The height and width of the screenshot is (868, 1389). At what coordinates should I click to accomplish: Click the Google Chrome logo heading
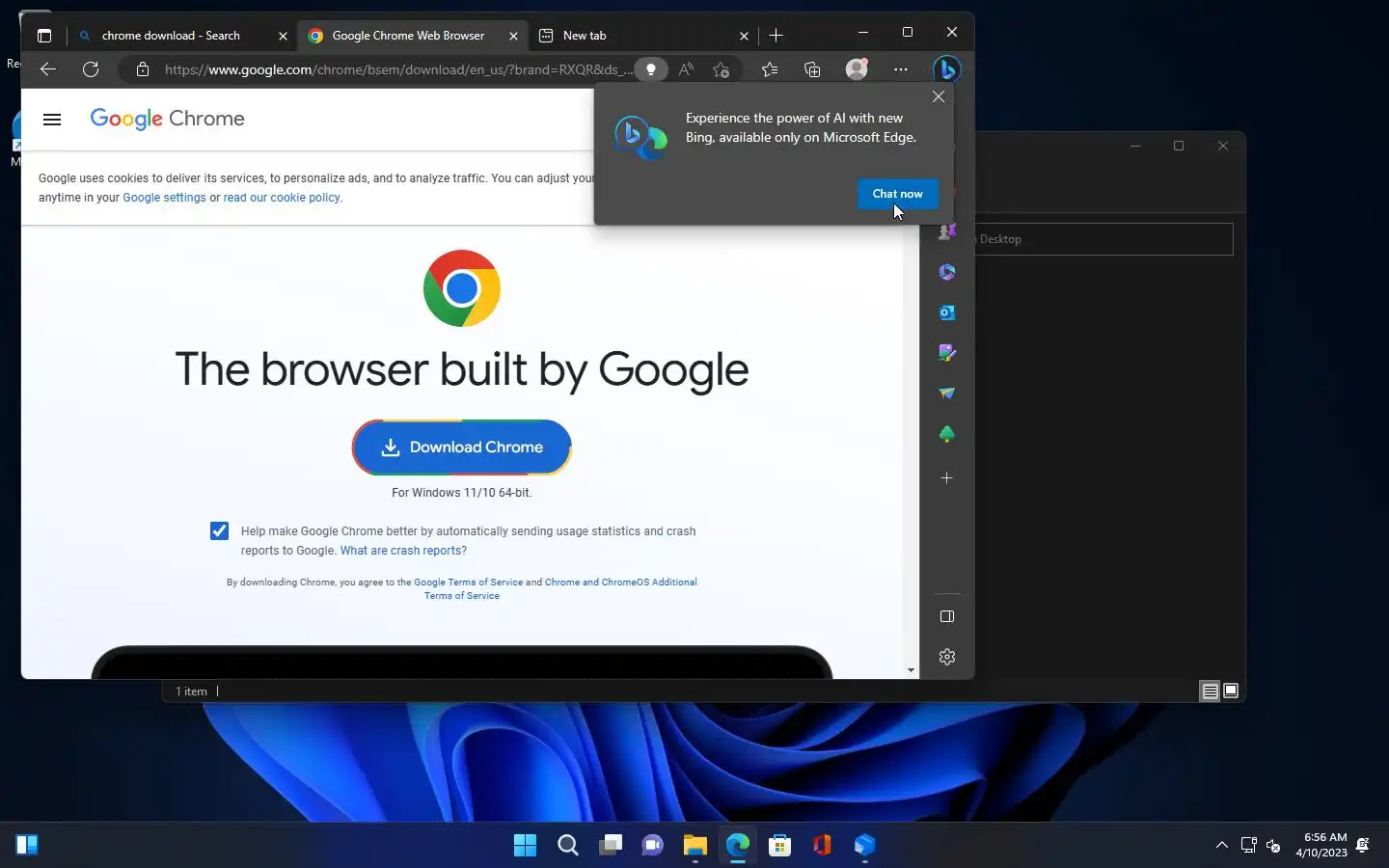[168, 119]
